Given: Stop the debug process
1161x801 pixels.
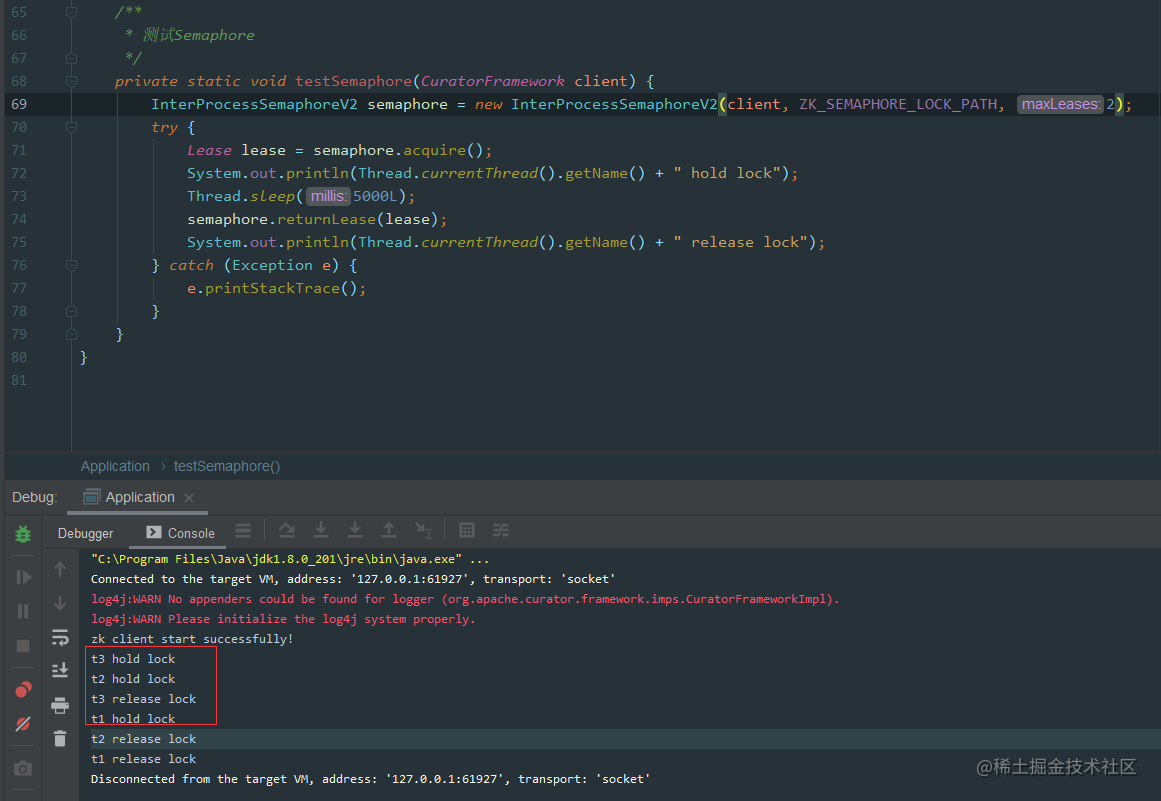Looking at the screenshot, I should click(22, 645).
